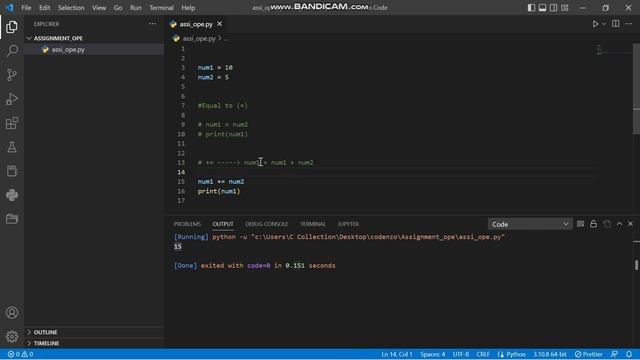Screen dimensions: 640x360
Task: Close the assi_ope.py editor tab
Action: click(x=220, y=24)
